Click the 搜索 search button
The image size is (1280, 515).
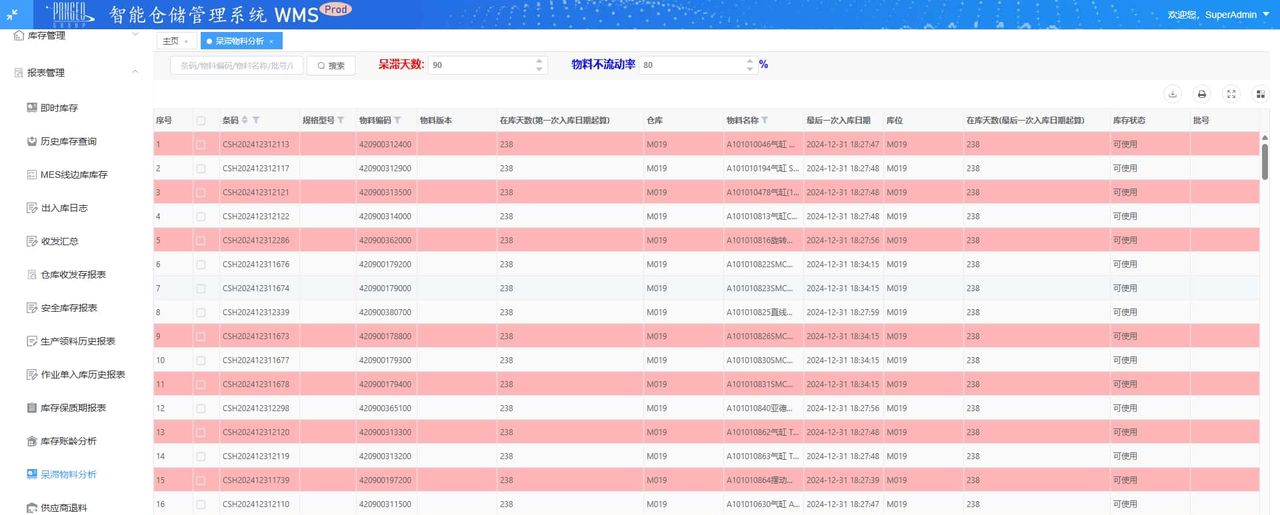coord(331,65)
